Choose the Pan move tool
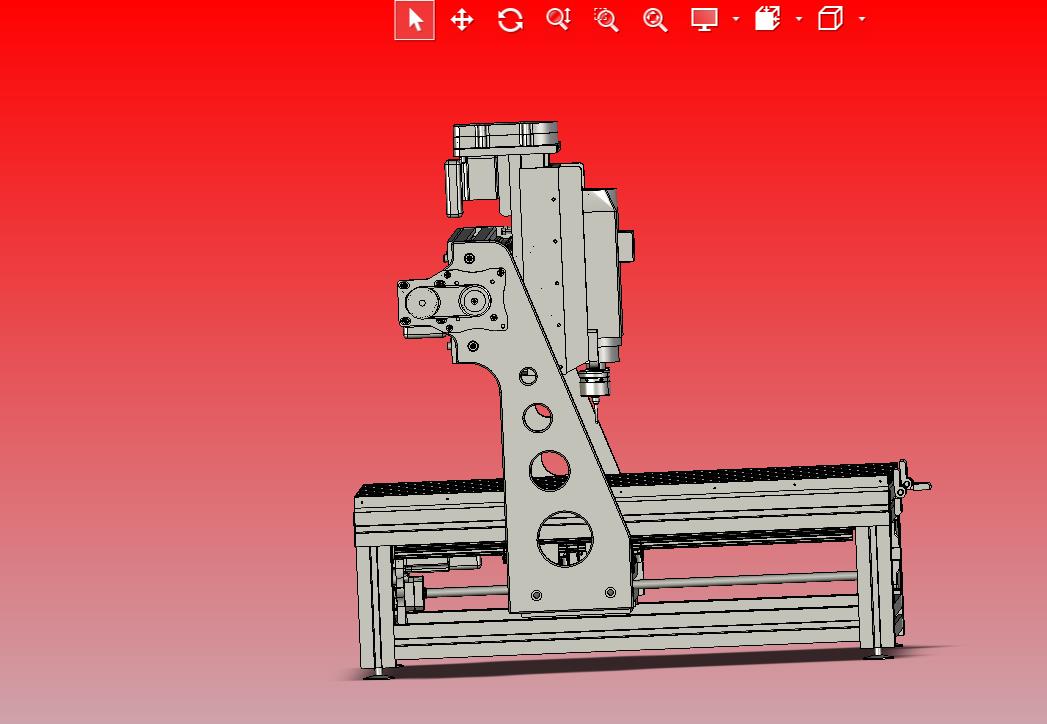1047x724 pixels. click(462, 19)
